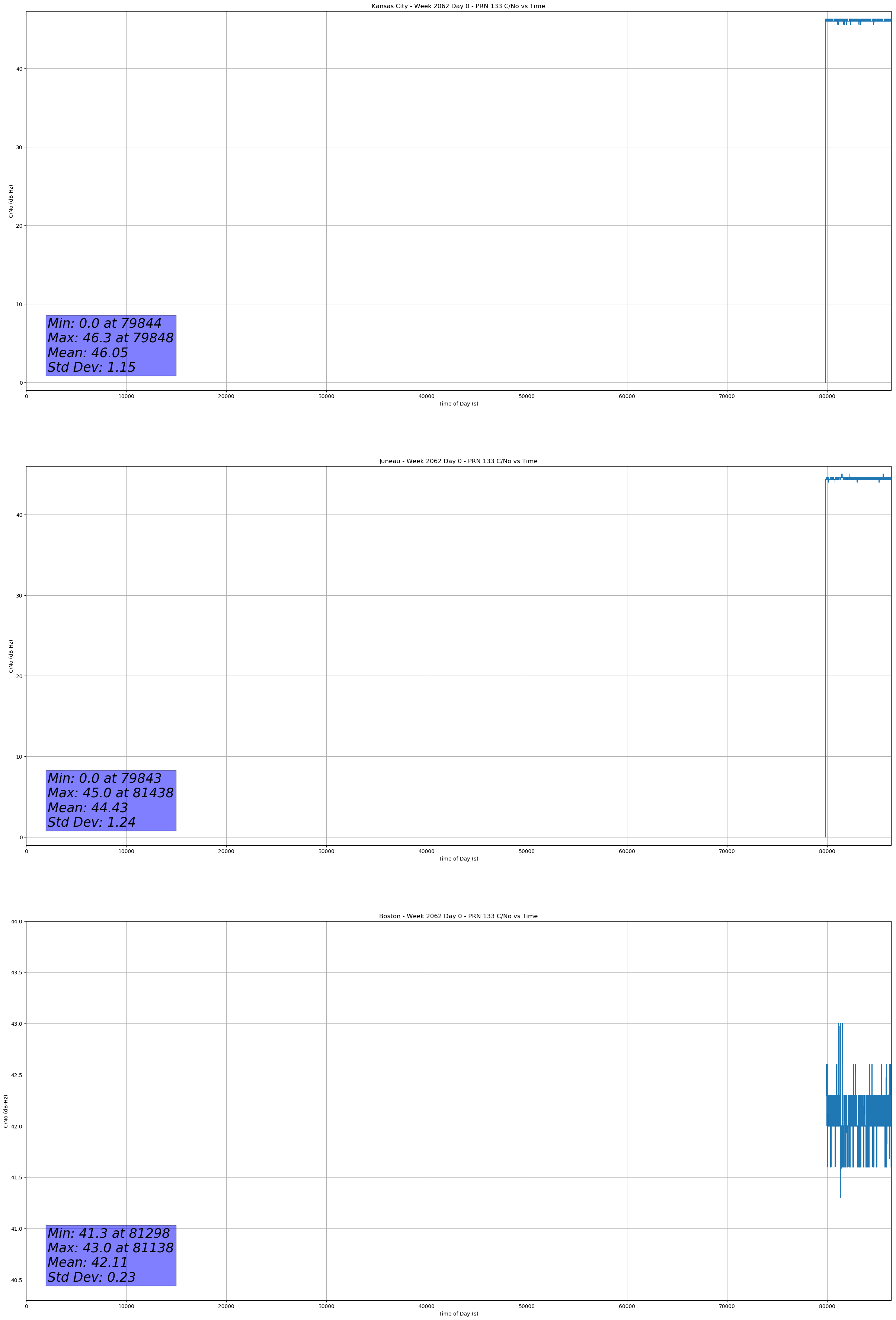Click the 30000 x-axis tick in Boston plot
This screenshot has height=1320, width=896.
pos(326,1306)
